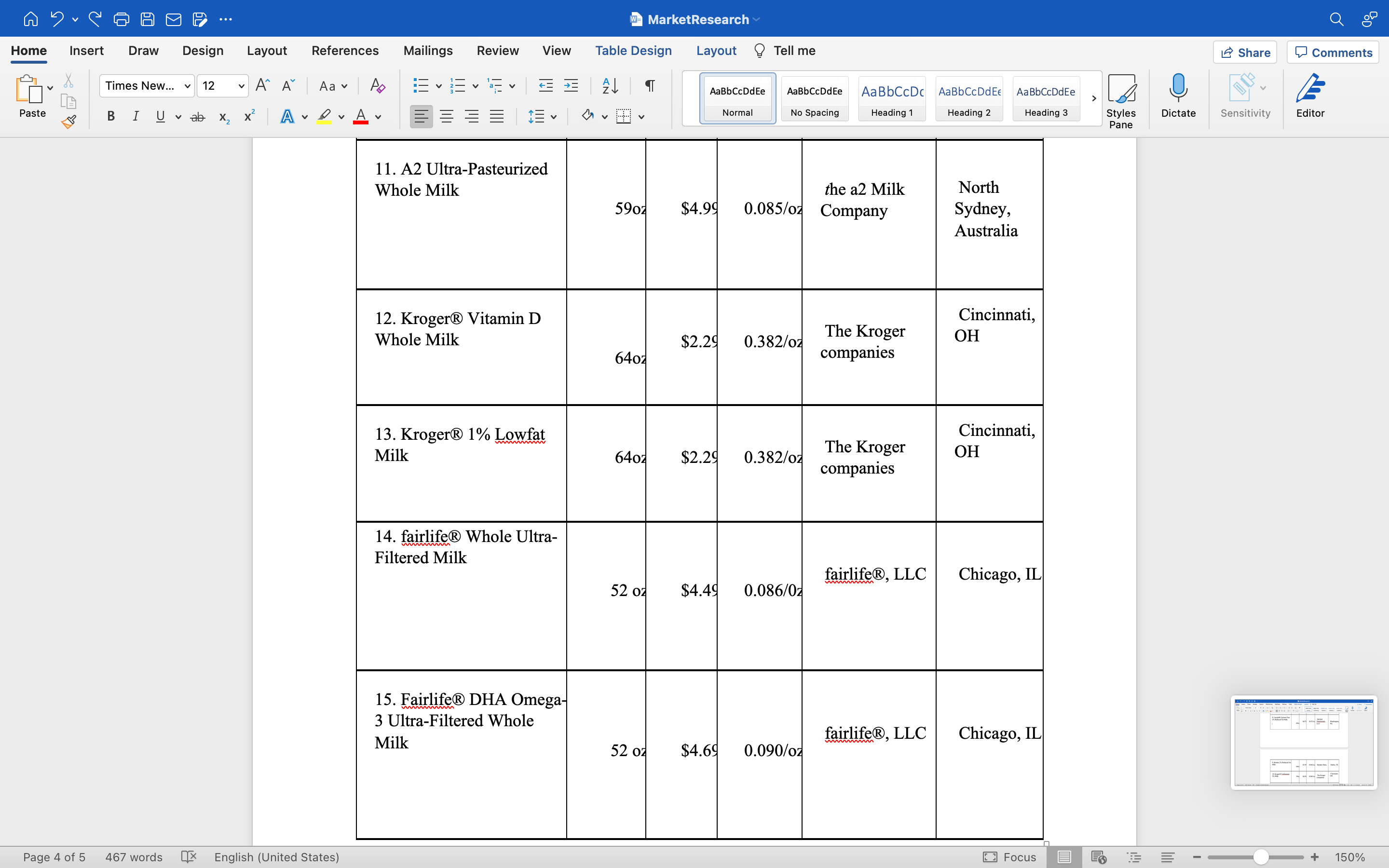The image size is (1389, 868).
Task: Toggle show paragraph marks
Action: point(650,86)
